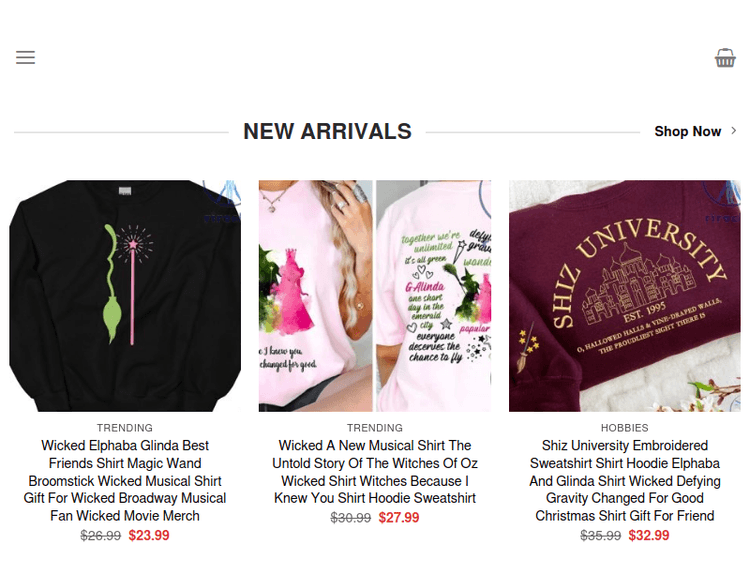Click the crossed-out $30.99 original price
This screenshot has width=750, height=563.
click(x=351, y=518)
